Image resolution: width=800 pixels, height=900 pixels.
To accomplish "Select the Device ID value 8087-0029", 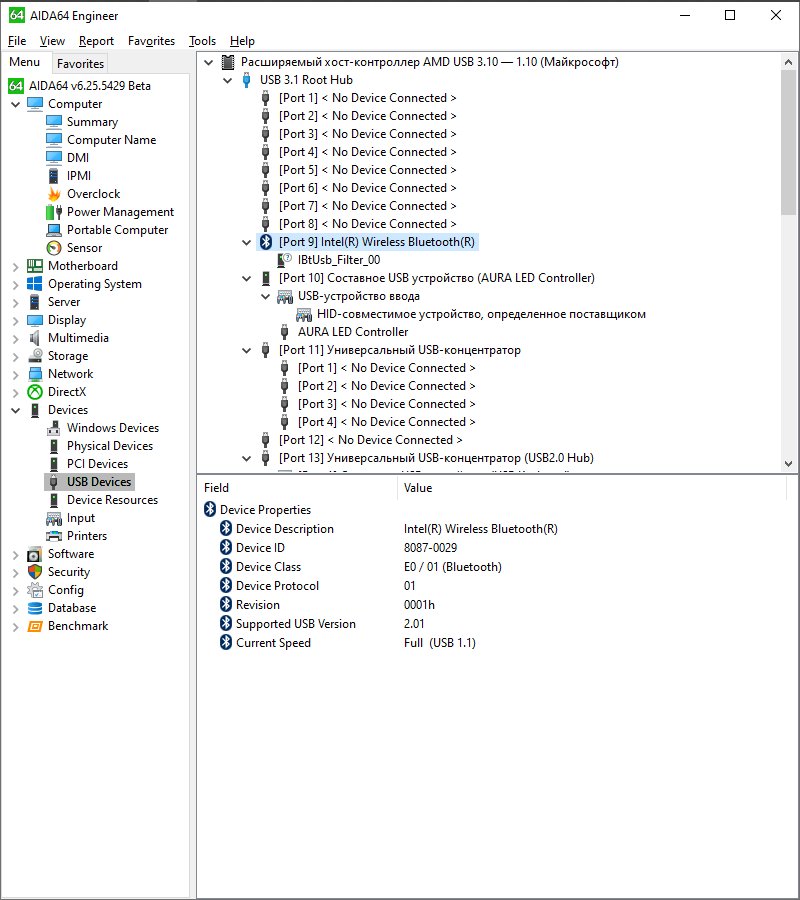I will click(x=430, y=548).
